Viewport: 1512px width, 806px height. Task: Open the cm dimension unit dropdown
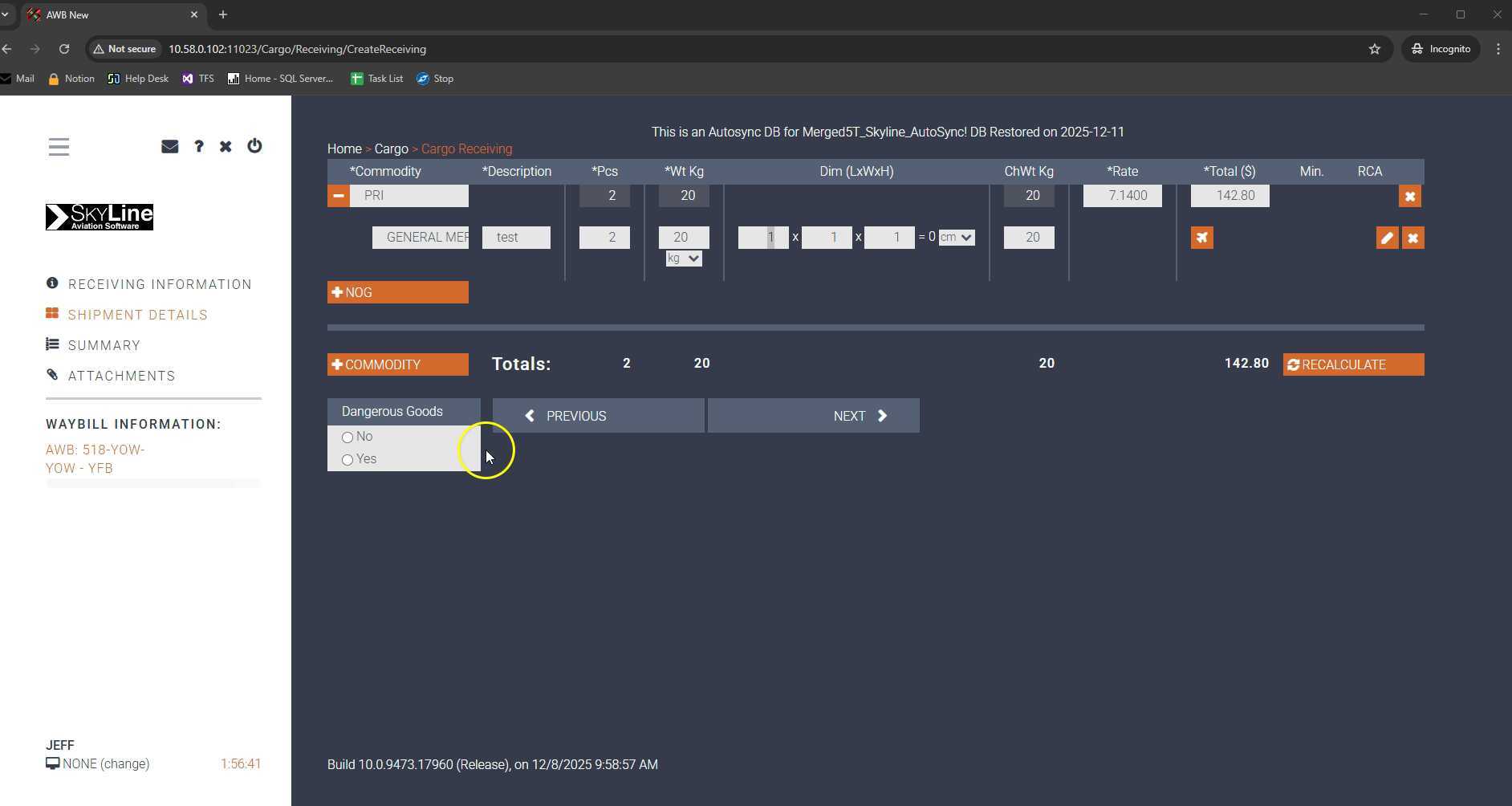(x=957, y=238)
